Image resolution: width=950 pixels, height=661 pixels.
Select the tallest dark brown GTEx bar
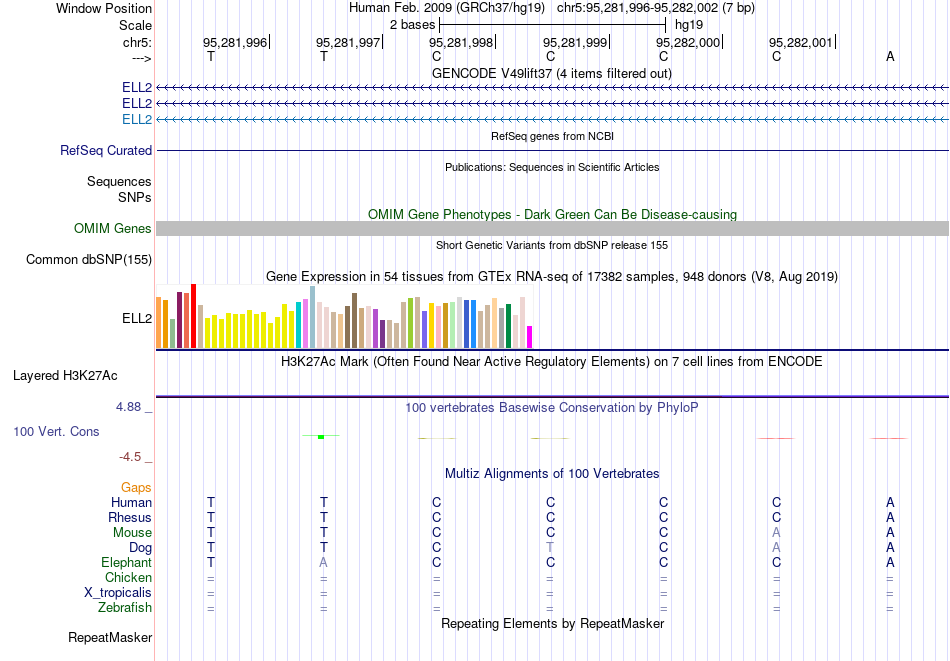pos(354,321)
